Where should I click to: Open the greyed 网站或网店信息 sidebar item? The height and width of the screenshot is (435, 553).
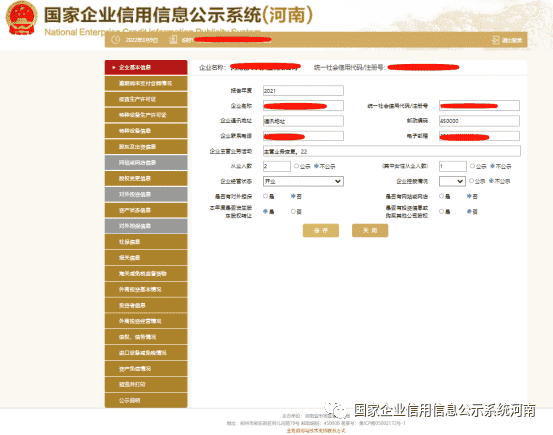[x=146, y=163]
